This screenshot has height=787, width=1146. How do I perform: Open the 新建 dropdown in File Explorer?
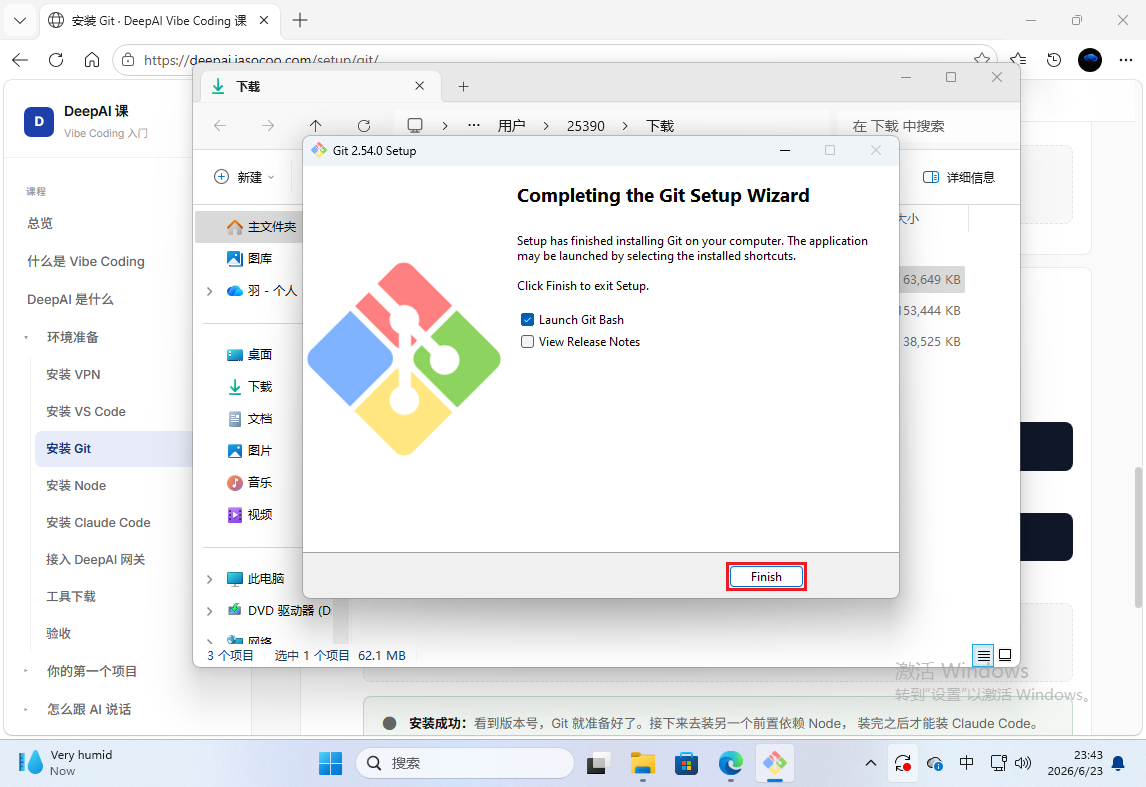(244, 177)
